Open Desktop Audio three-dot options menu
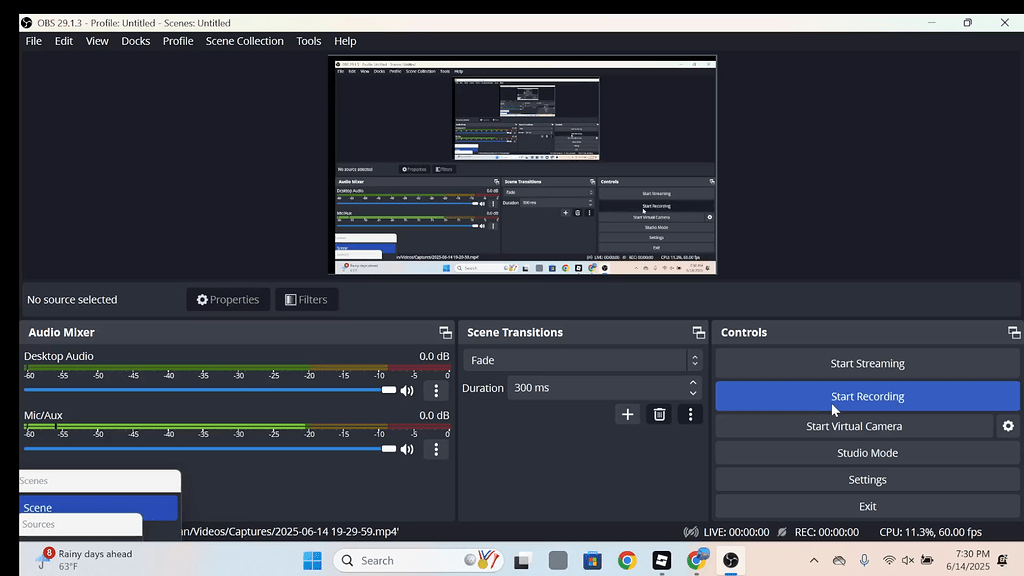Image resolution: width=1024 pixels, height=576 pixels. pos(436,391)
